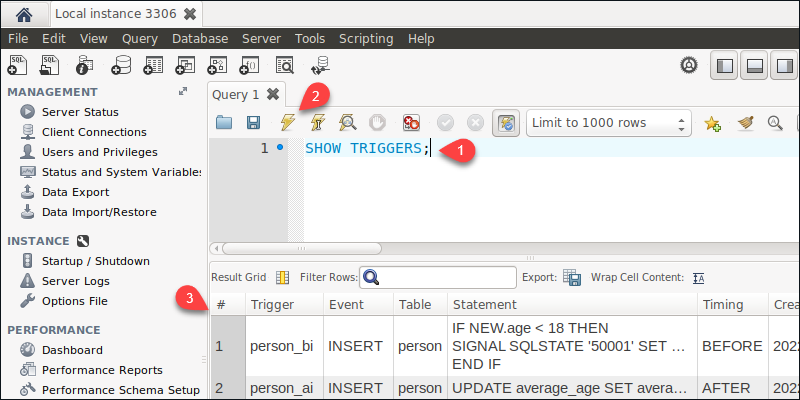Create a new function icon
Viewport: 800px width, 400px height.
pyautogui.click(x=250, y=65)
